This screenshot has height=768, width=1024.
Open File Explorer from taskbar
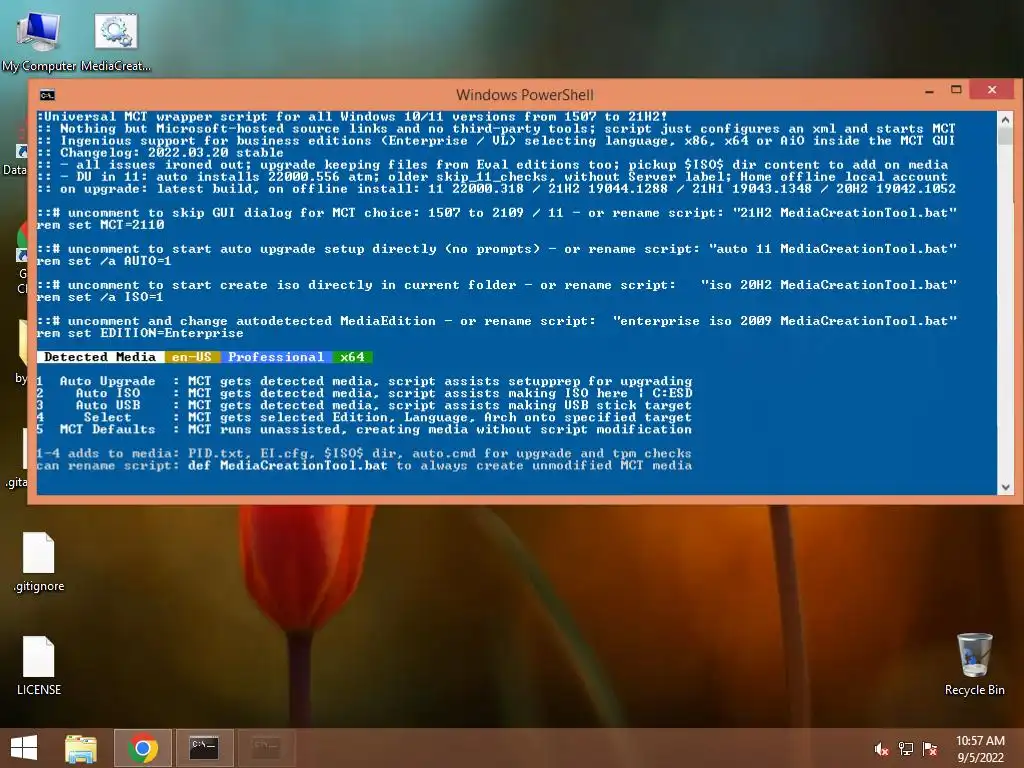81,748
